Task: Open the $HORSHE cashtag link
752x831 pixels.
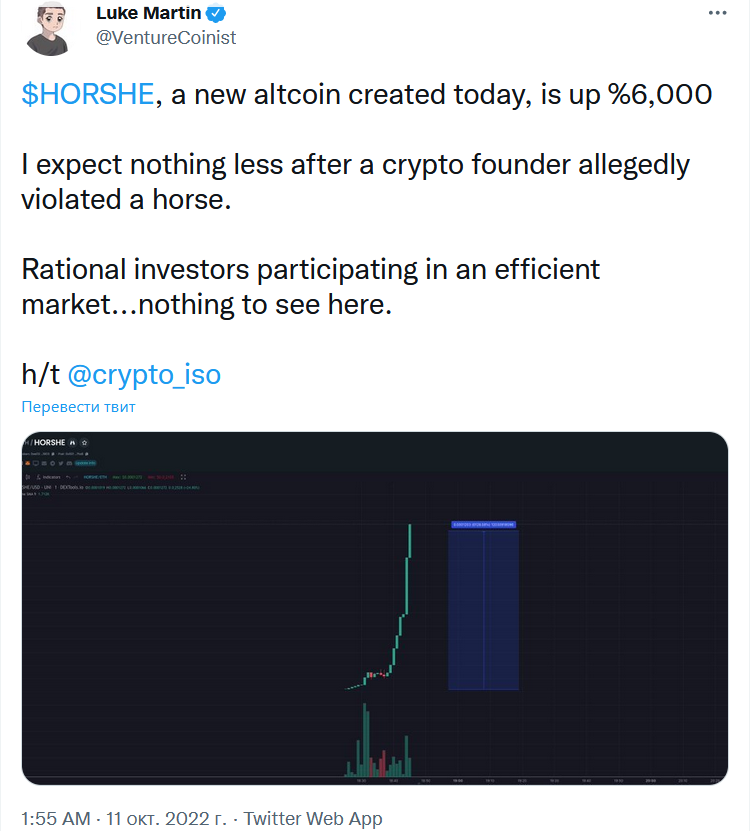Action: (88, 94)
